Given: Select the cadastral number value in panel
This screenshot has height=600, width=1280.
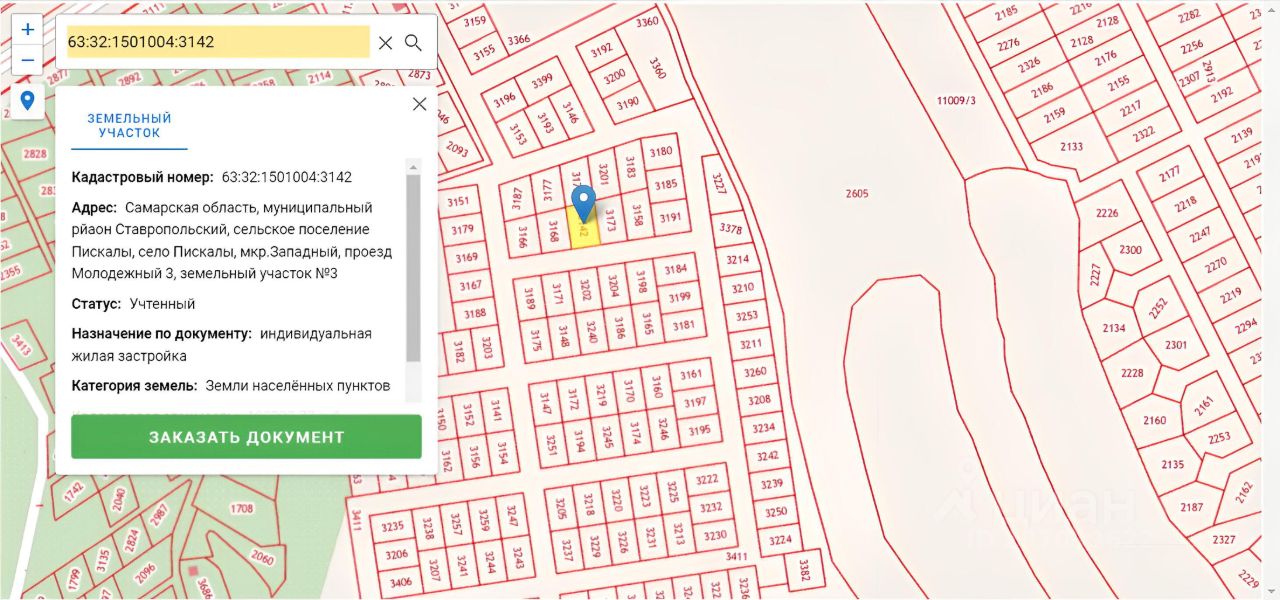Looking at the screenshot, I should 287,177.
